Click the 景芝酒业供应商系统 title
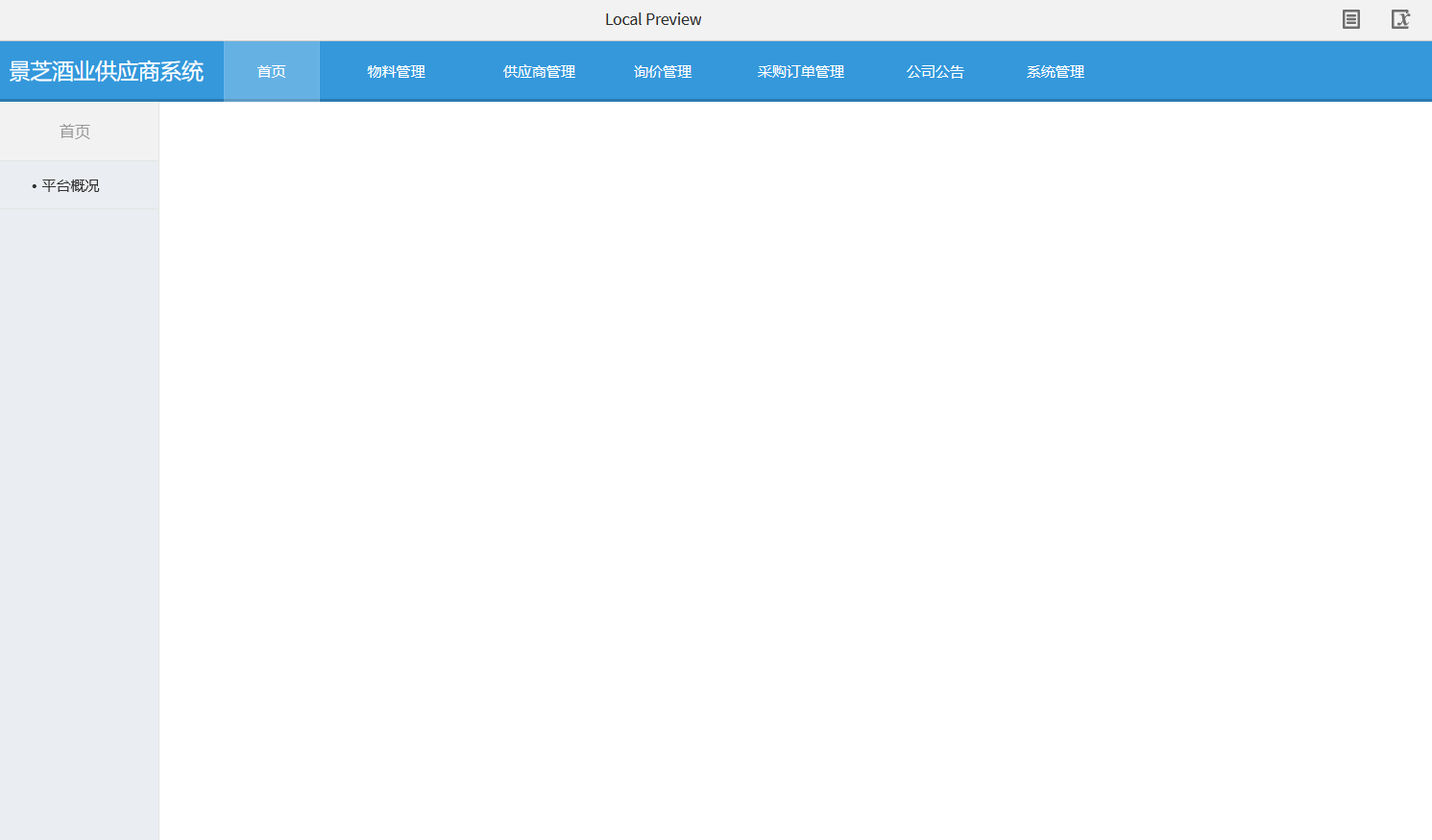The image size is (1432, 840). point(107,72)
